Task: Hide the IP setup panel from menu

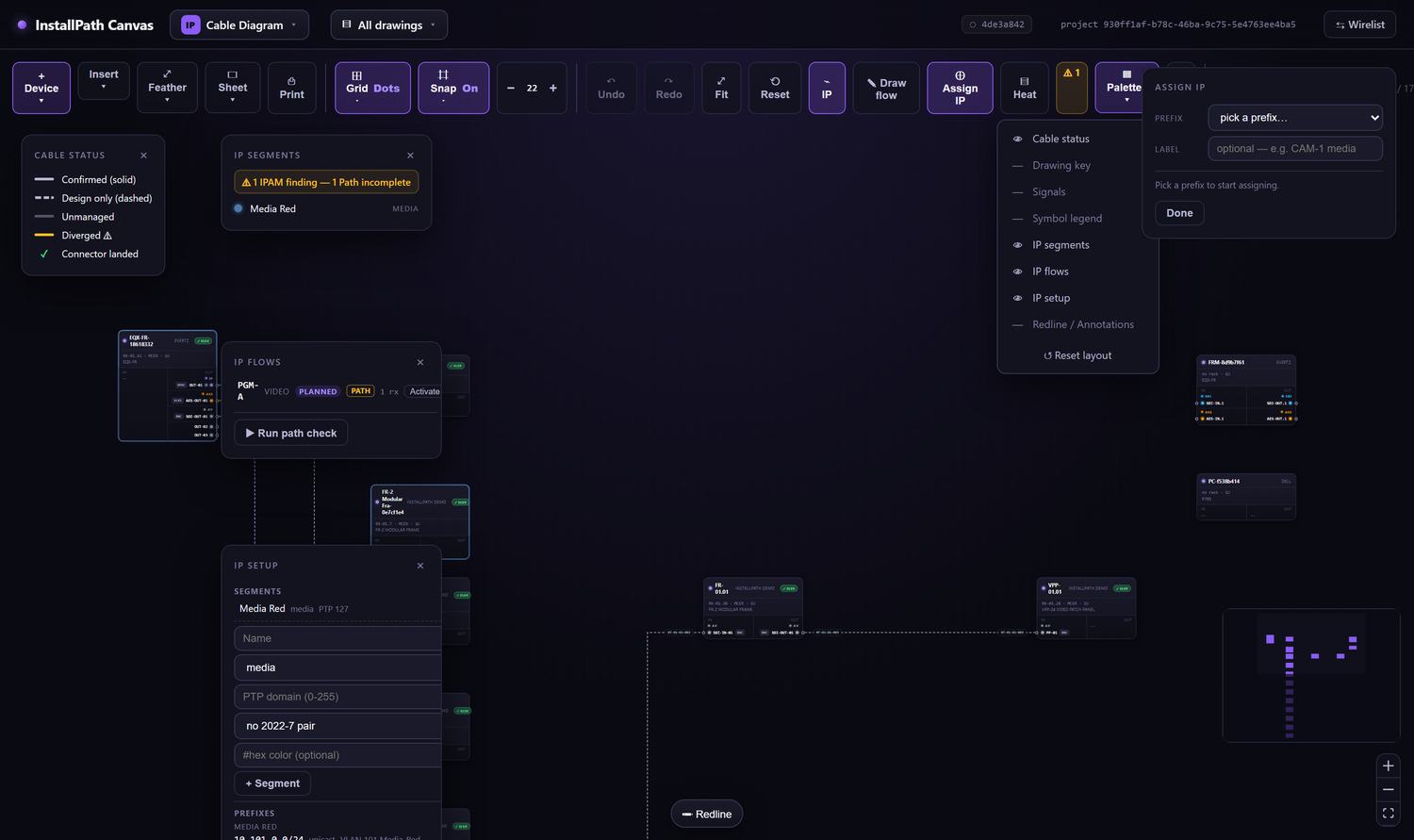Action: point(1077,298)
